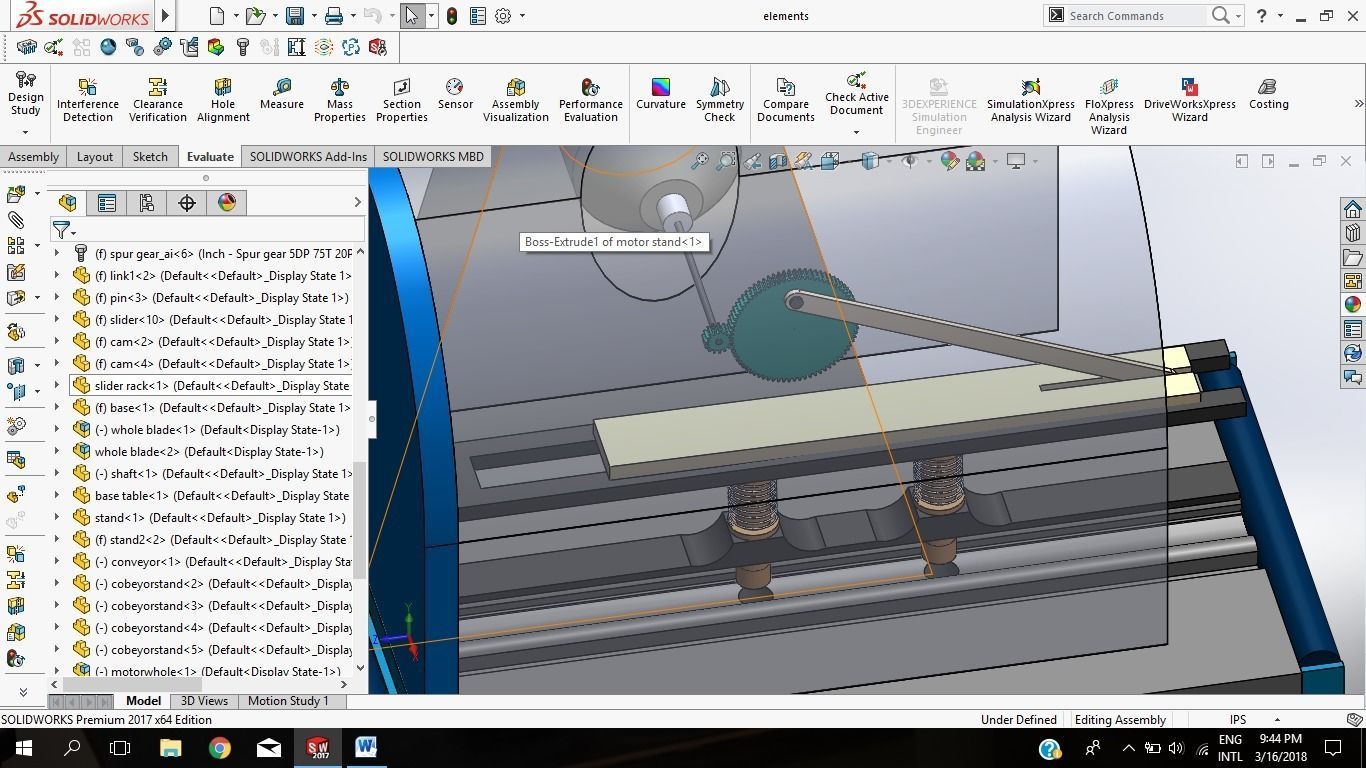Open Compare Documents

786,100
